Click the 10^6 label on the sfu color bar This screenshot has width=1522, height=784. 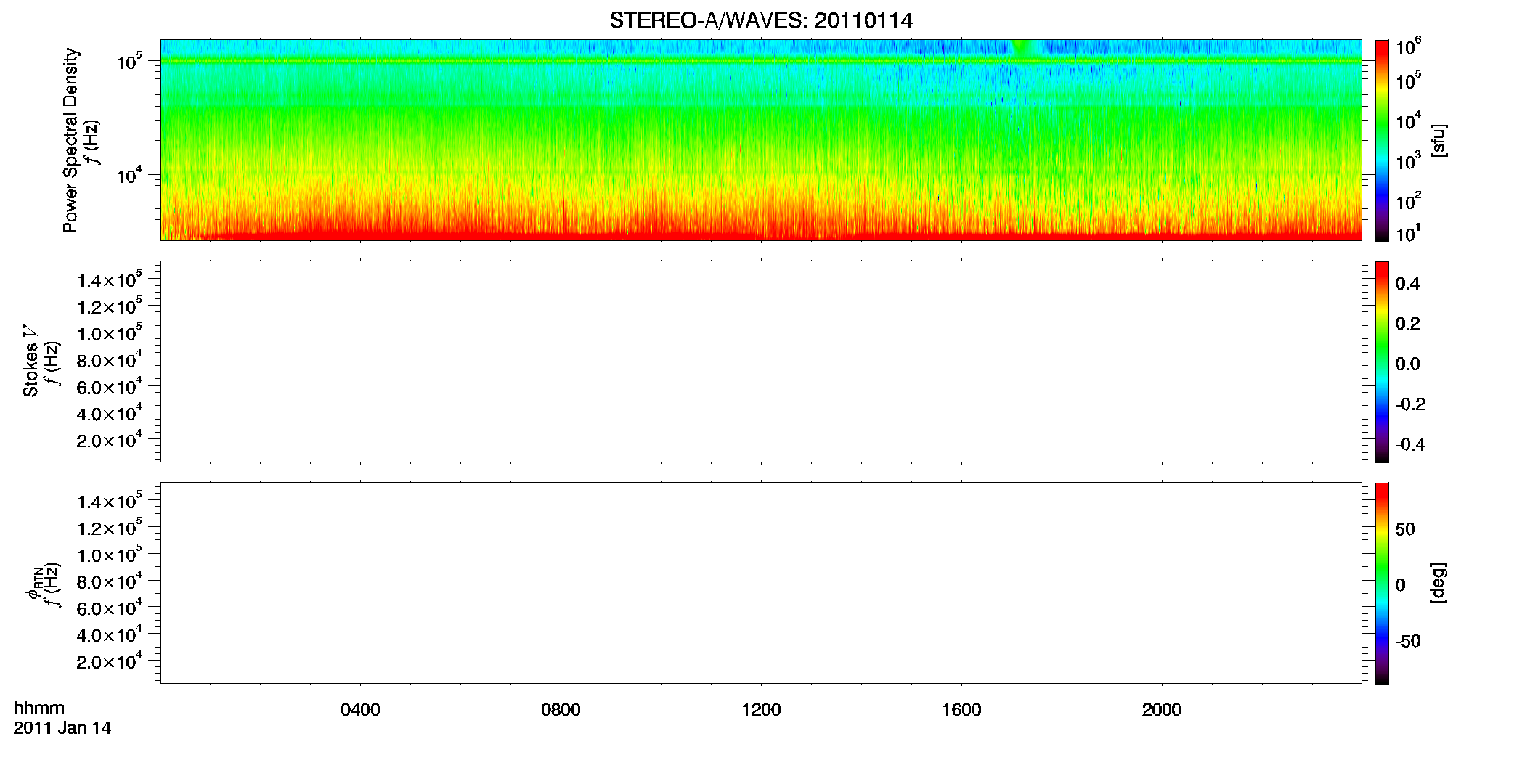pyautogui.click(x=1408, y=46)
